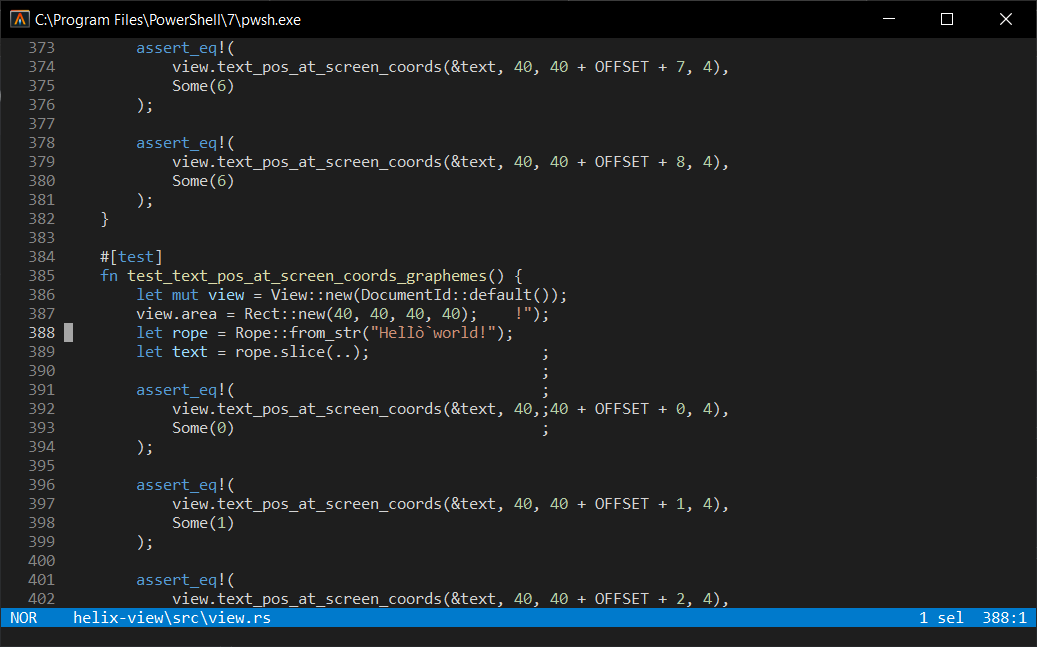Viewport: 1037px width, 647px height.
Task: Click 'View::new(DocumentId::default());' on line 386
Action: pos(419,295)
